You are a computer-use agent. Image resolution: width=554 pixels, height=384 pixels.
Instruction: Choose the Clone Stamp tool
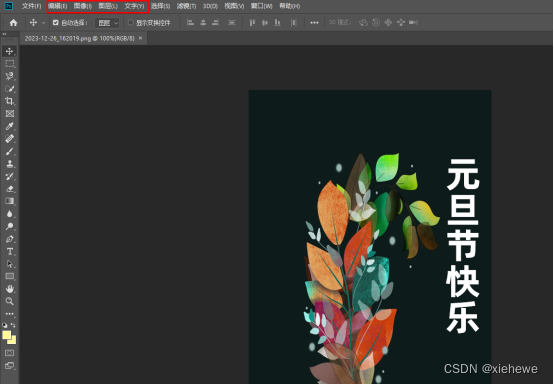point(10,164)
